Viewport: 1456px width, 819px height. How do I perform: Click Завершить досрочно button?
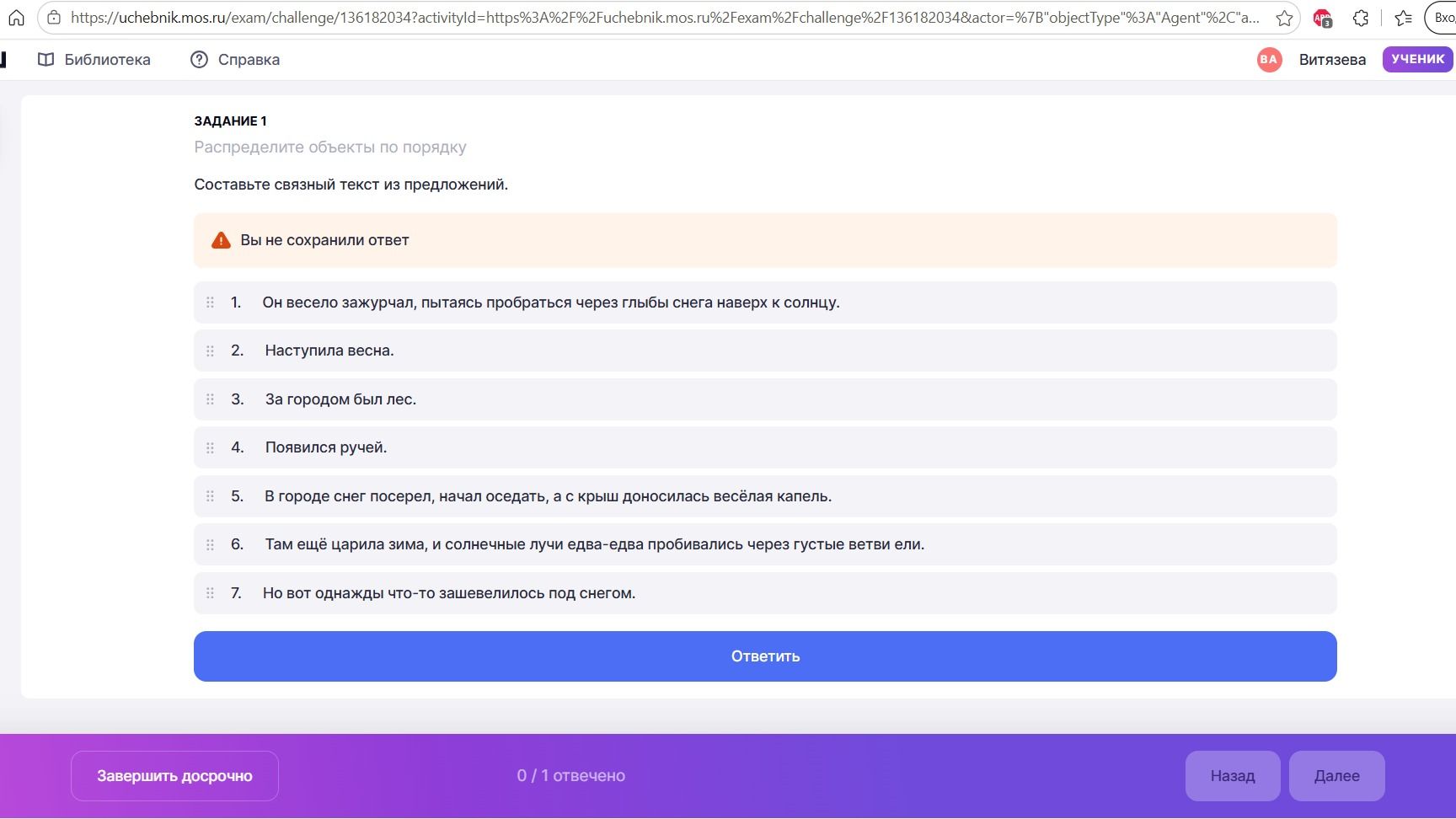[174, 776]
